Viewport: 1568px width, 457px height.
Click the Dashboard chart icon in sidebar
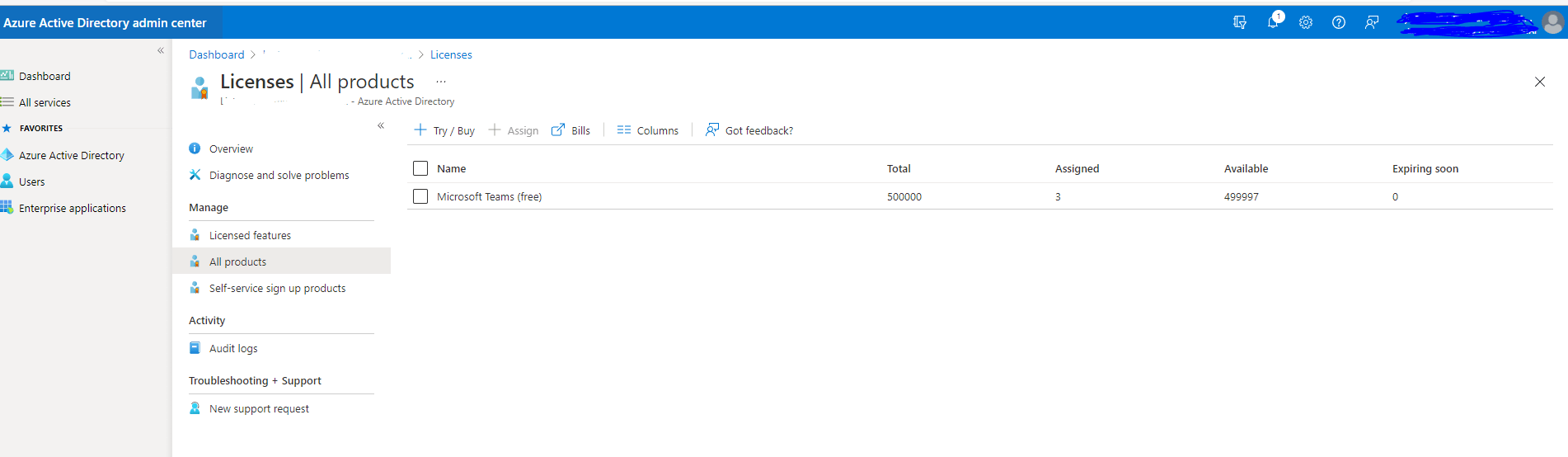coord(7,75)
